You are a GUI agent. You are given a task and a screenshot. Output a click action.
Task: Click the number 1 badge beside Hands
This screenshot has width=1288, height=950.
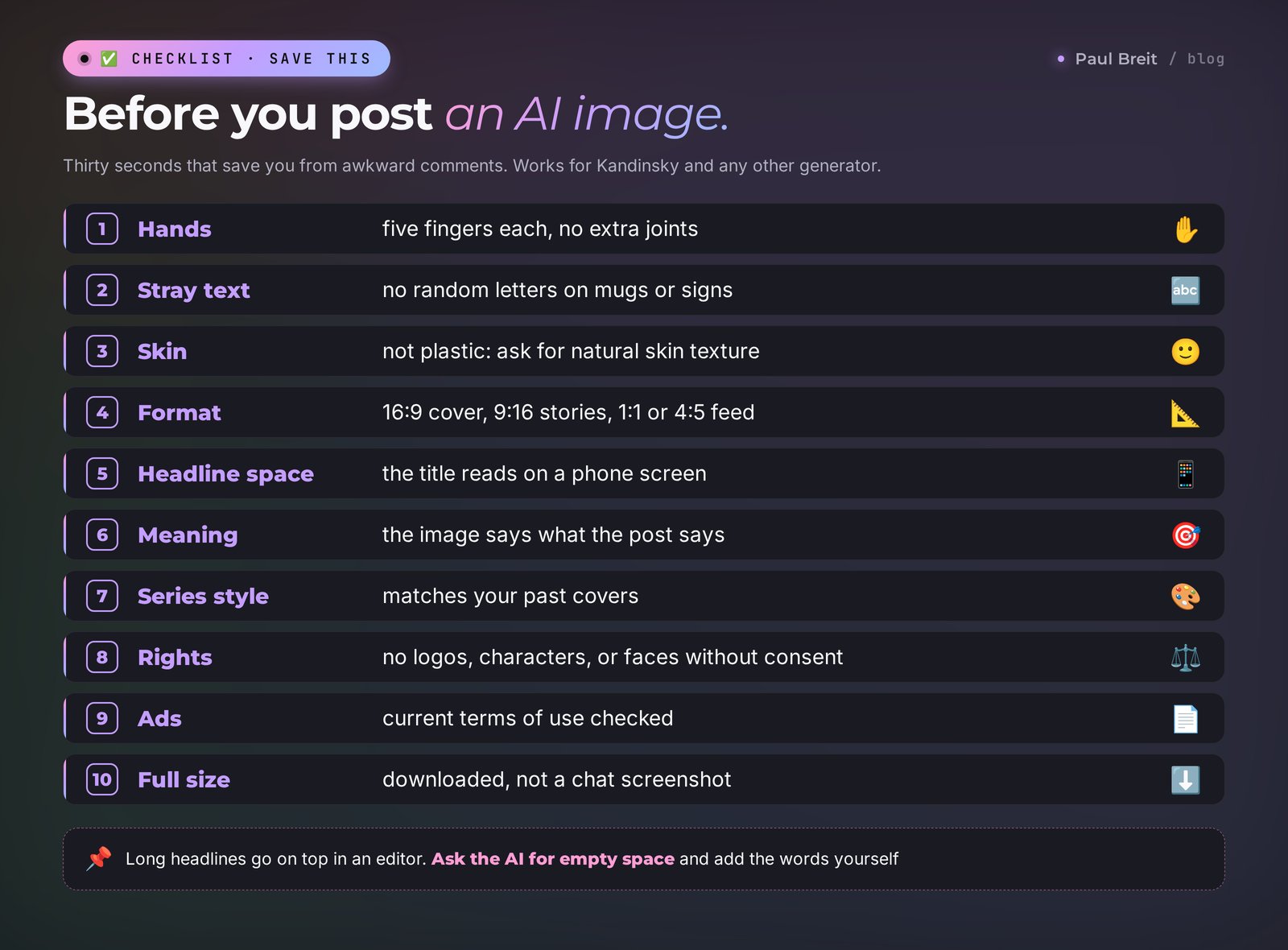point(102,229)
